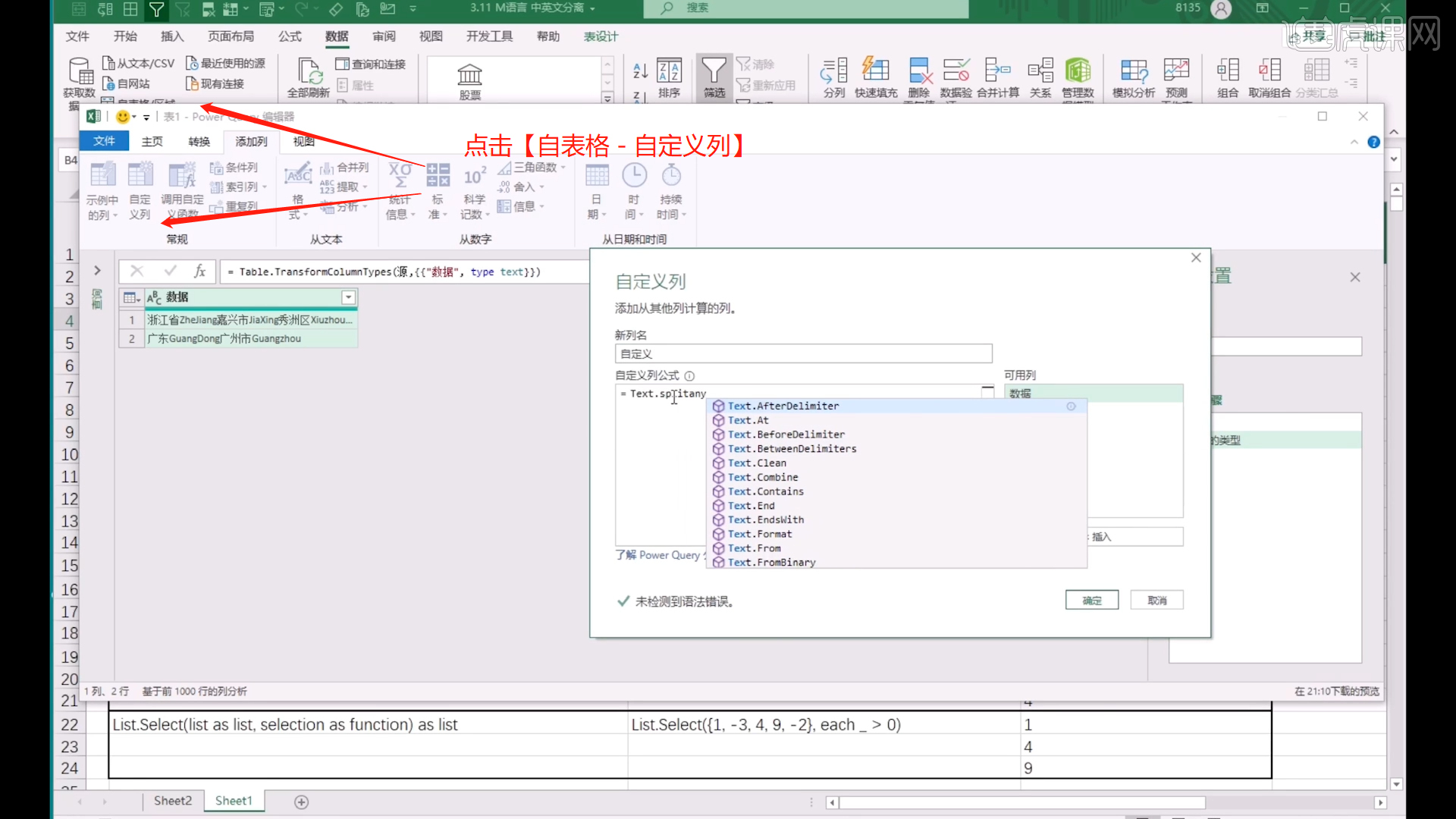Click the 从文本/CSV button
The width and height of the screenshot is (1456, 819).
[139, 63]
